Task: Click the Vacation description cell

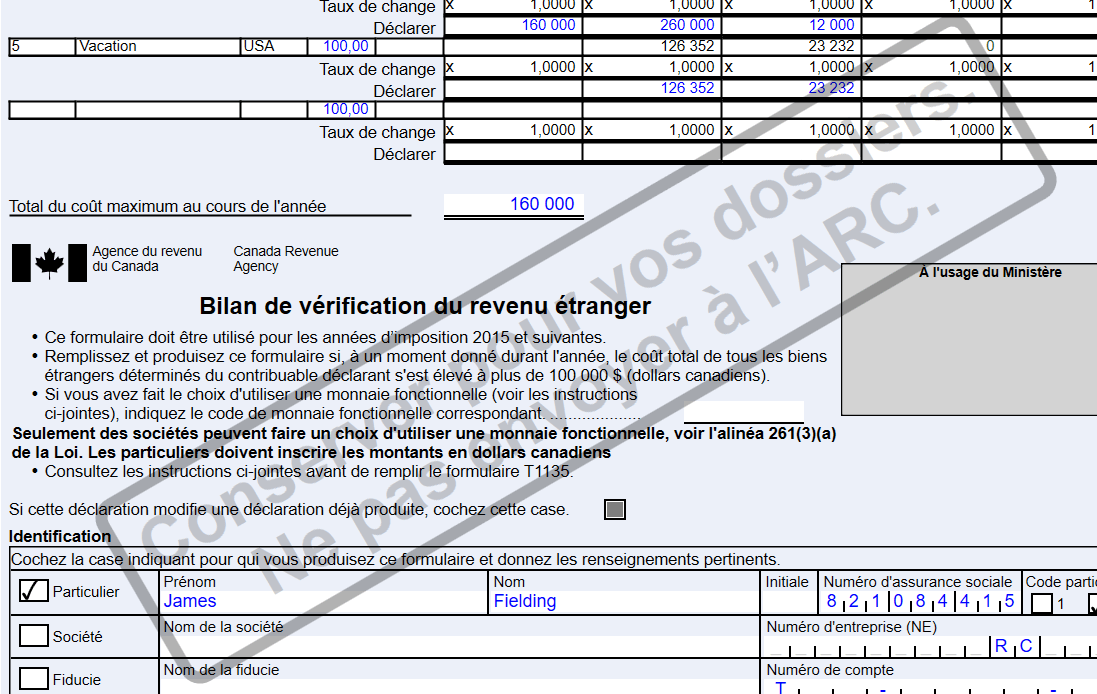Action: tap(158, 47)
